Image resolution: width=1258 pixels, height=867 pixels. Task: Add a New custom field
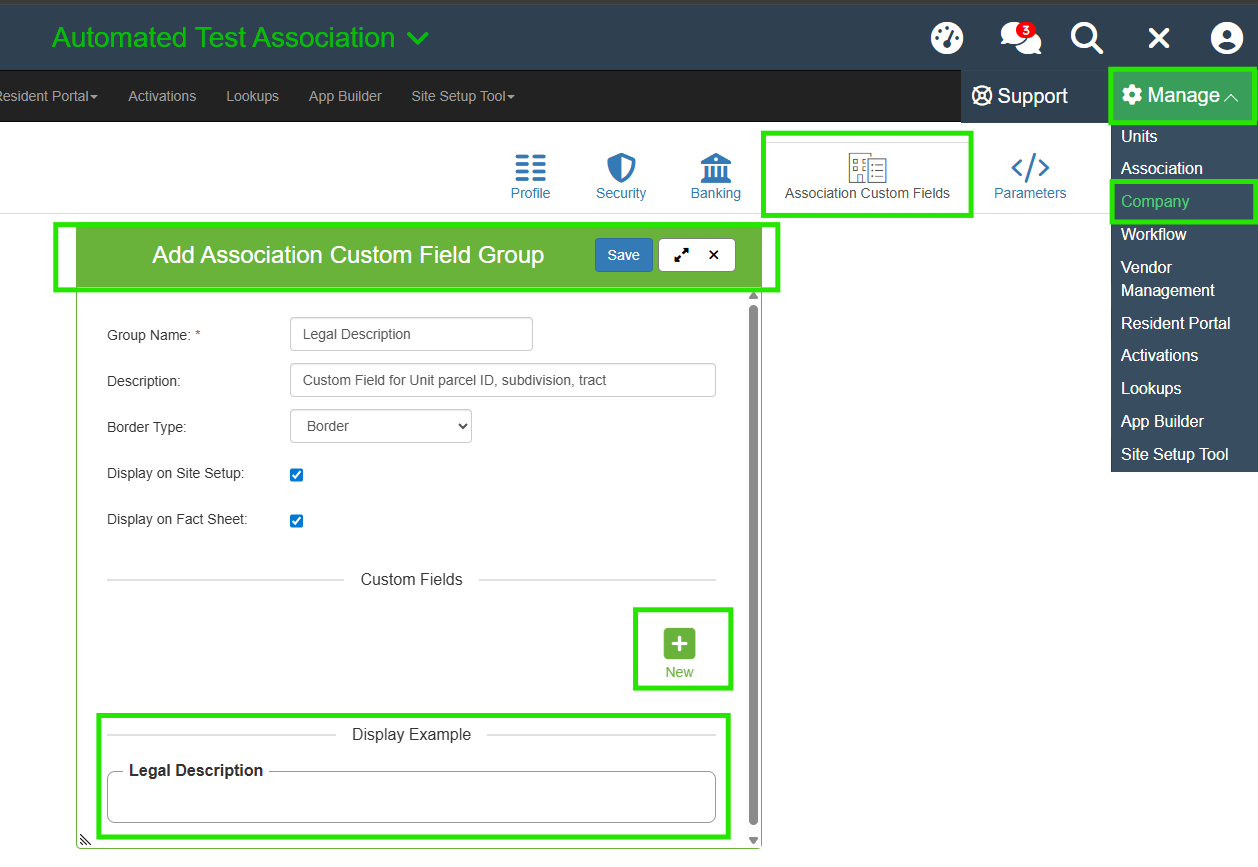click(679, 651)
